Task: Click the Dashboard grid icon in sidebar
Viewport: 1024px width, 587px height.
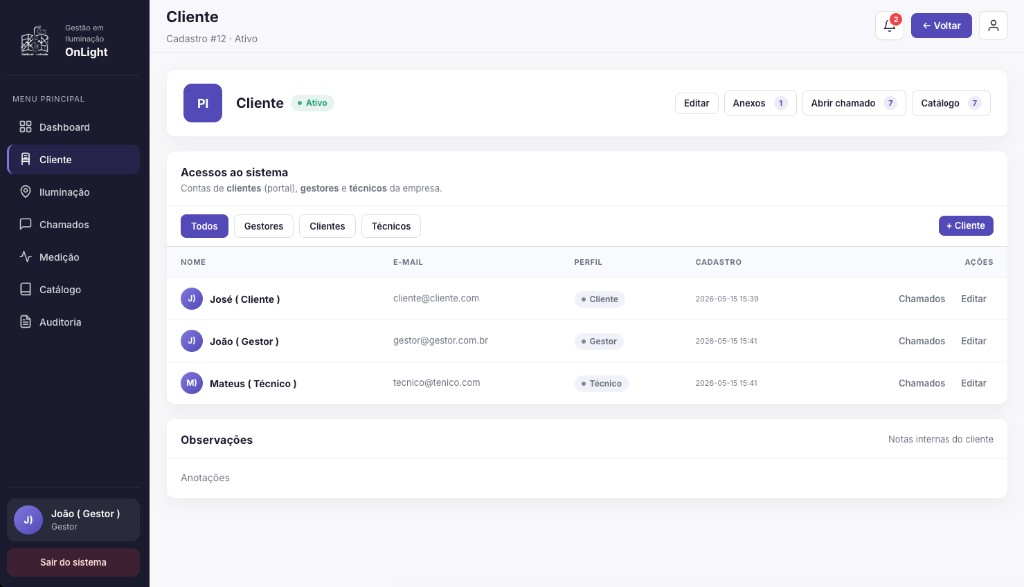Action: pos(25,127)
